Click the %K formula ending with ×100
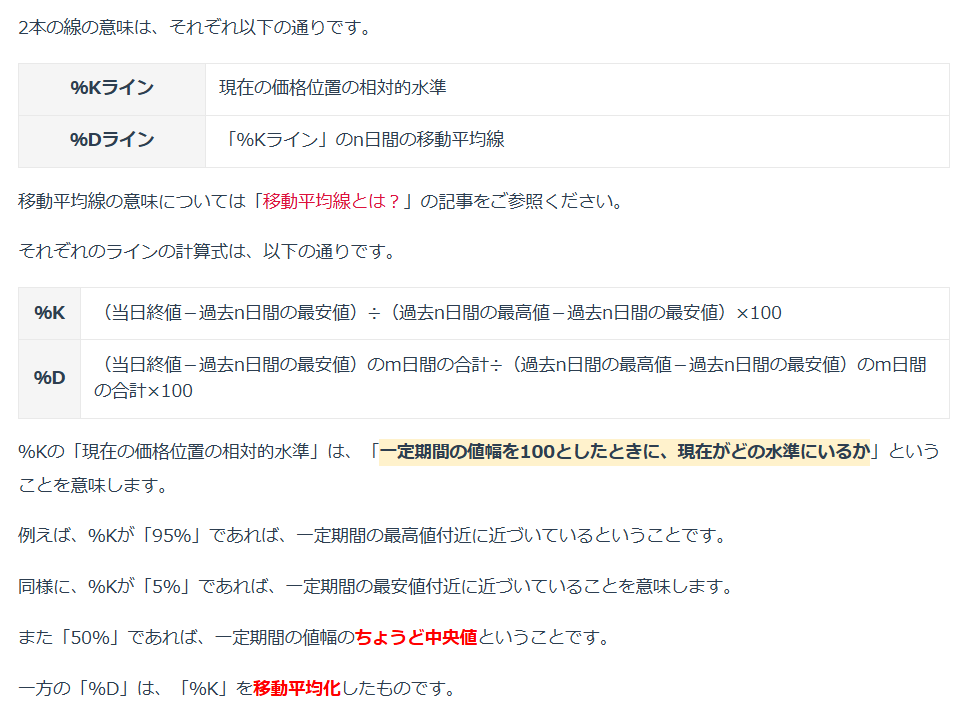 [440, 313]
